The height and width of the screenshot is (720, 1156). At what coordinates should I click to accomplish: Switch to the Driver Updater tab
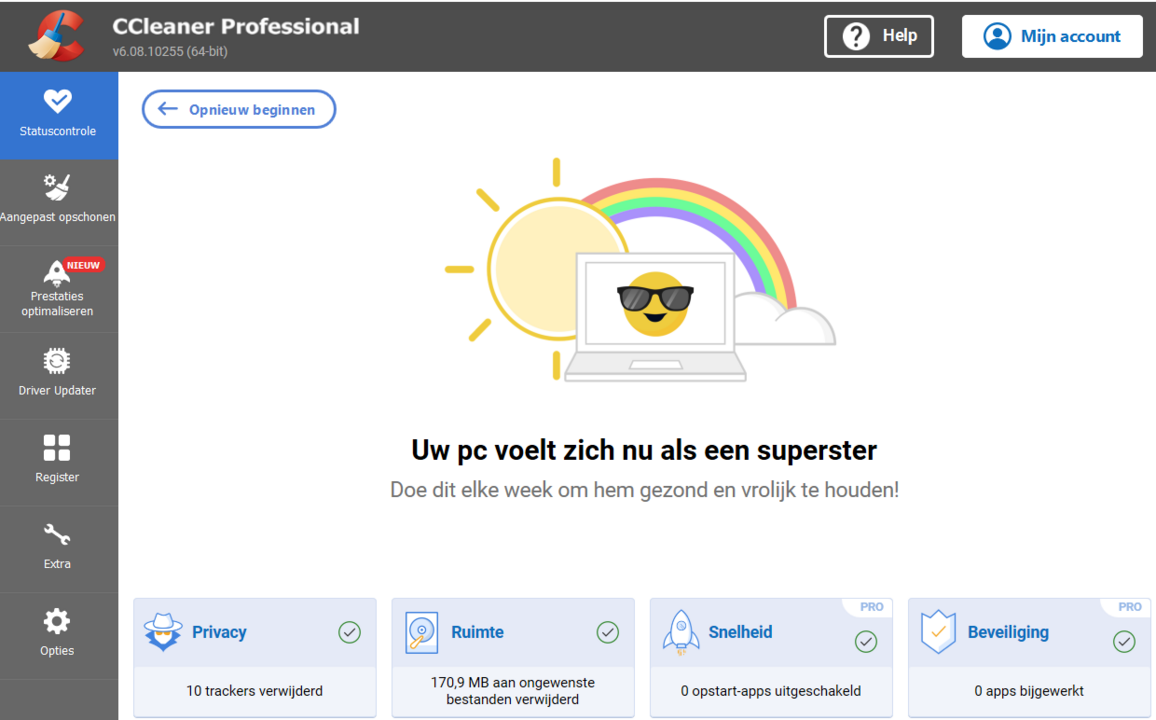(x=57, y=375)
